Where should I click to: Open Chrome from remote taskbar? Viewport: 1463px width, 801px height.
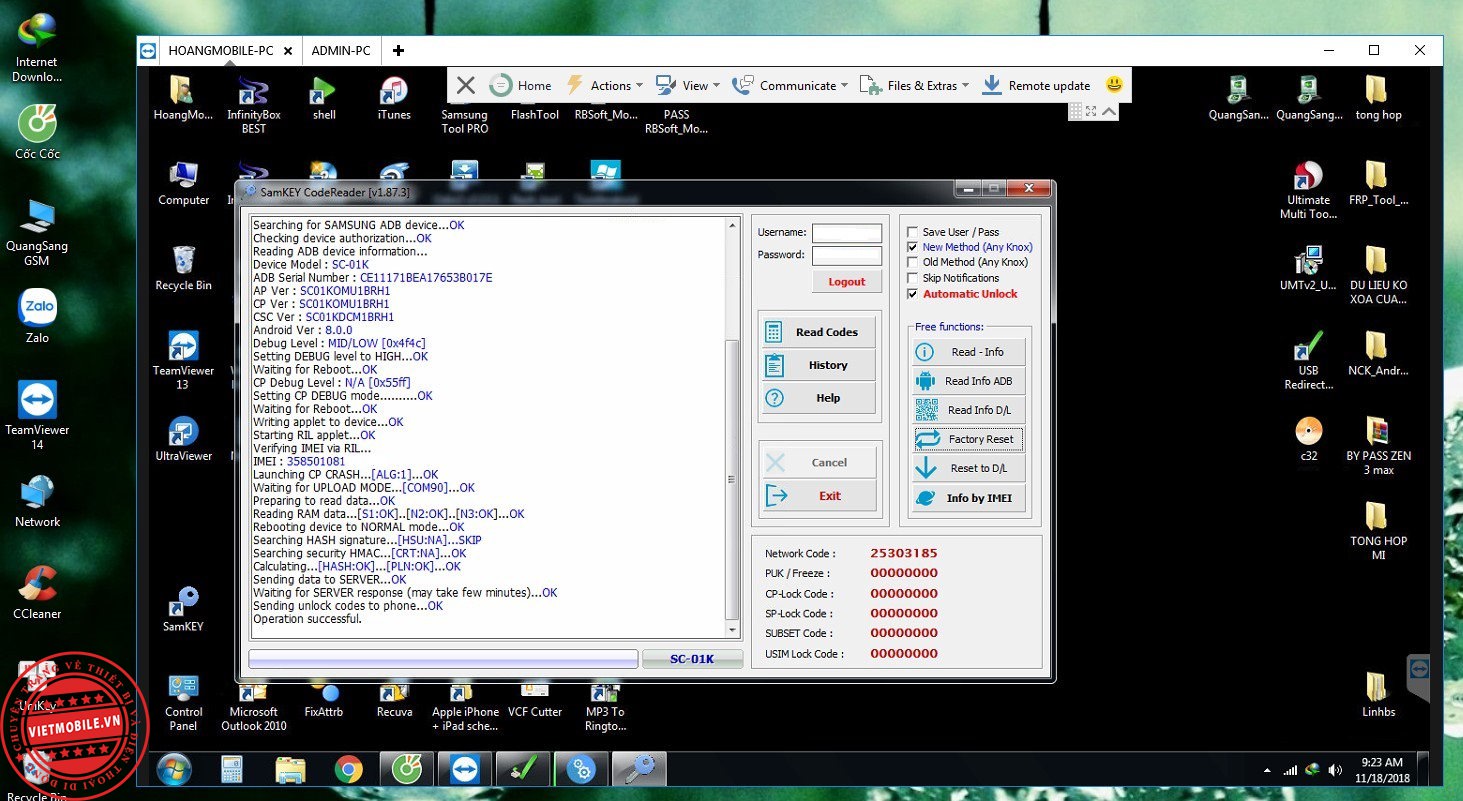[x=348, y=769]
